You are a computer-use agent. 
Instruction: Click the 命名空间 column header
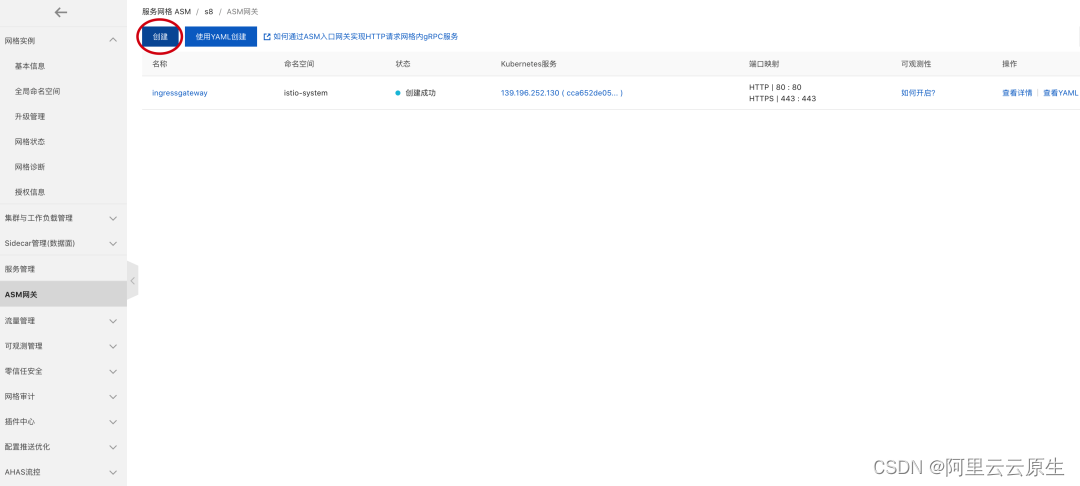coord(299,63)
